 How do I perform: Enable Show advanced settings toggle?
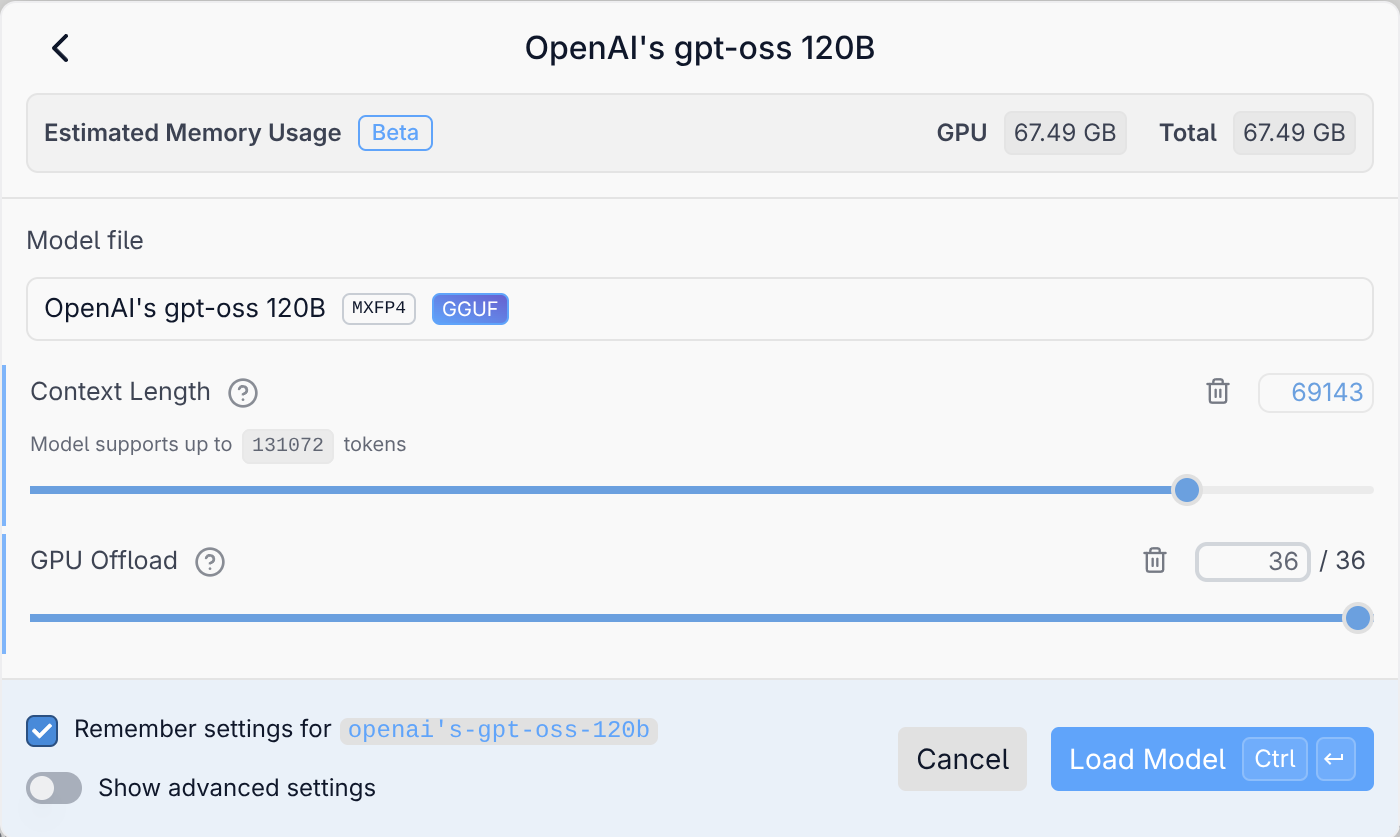[x=54, y=788]
